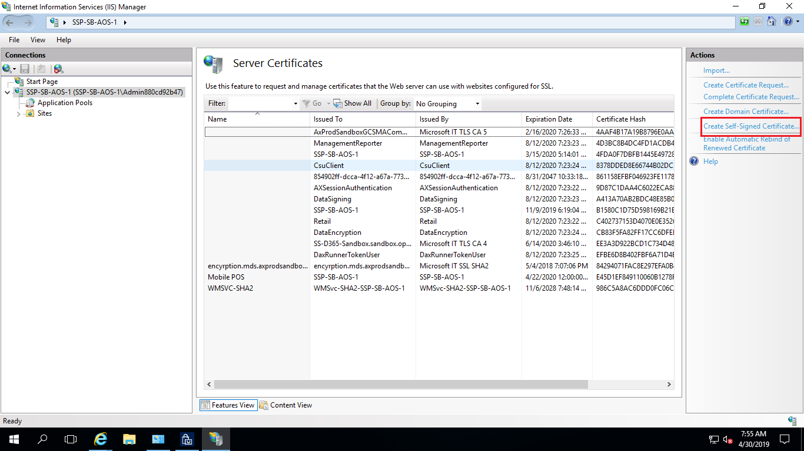Select the CsuClient certificate row
The height and width of the screenshot is (451, 804).
439,166
